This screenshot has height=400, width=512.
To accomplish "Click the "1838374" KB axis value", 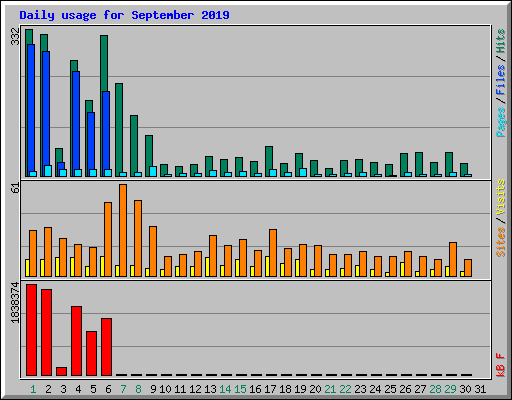I will pos(15,302).
